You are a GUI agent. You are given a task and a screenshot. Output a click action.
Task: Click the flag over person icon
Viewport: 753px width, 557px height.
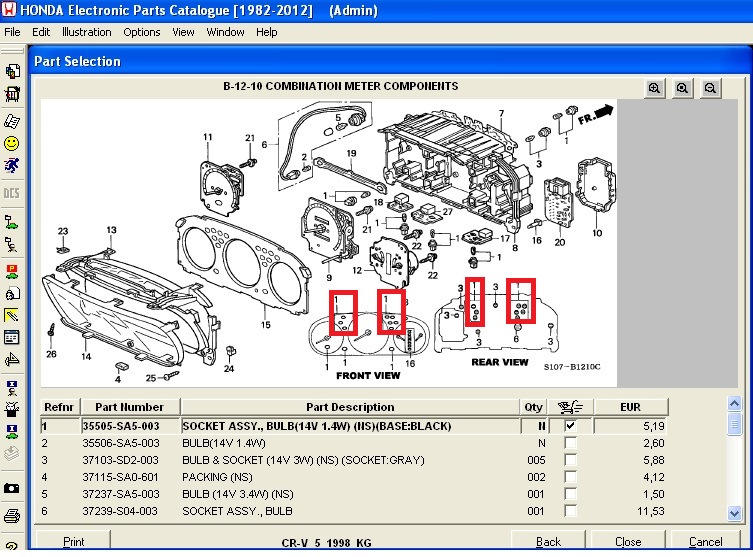click(x=12, y=244)
